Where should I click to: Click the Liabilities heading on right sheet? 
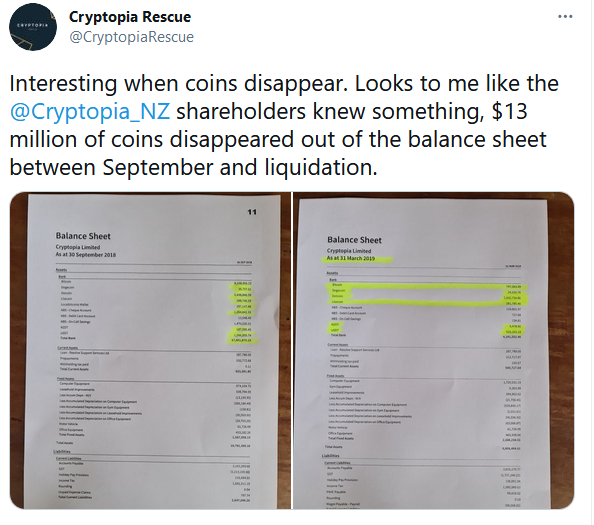pos(330,456)
